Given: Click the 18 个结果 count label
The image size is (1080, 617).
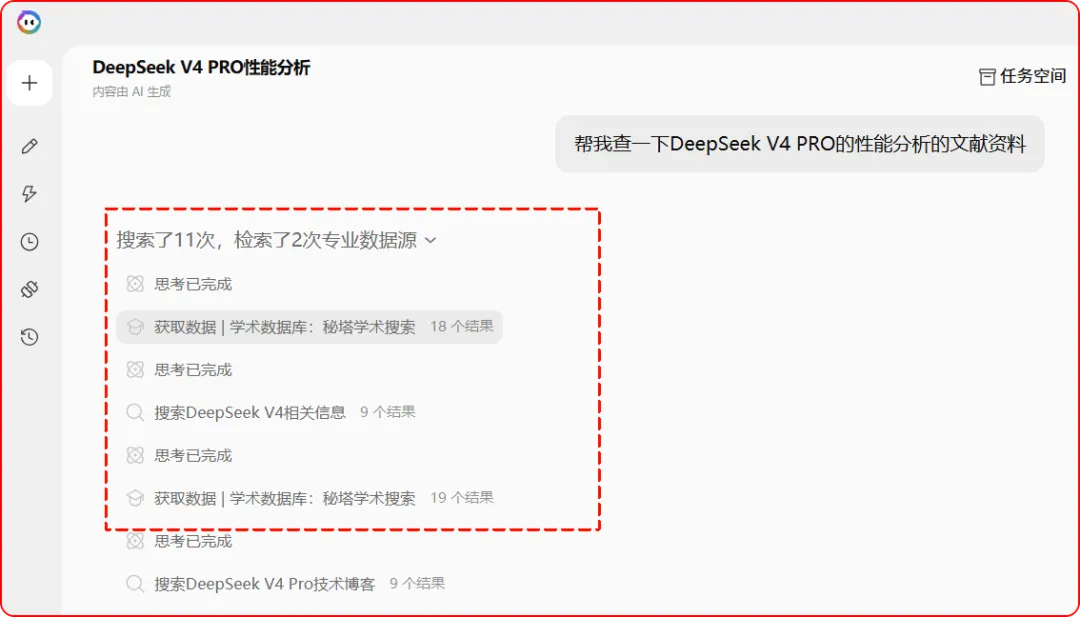Looking at the screenshot, I should [x=461, y=326].
